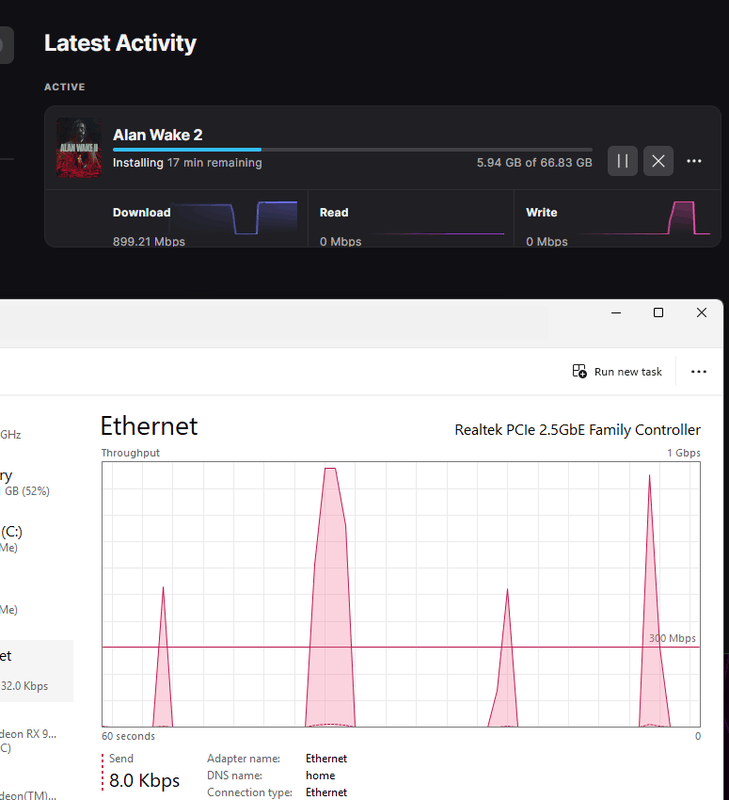
Task: Cancel the Alan Wake 2 download
Action: point(658,161)
